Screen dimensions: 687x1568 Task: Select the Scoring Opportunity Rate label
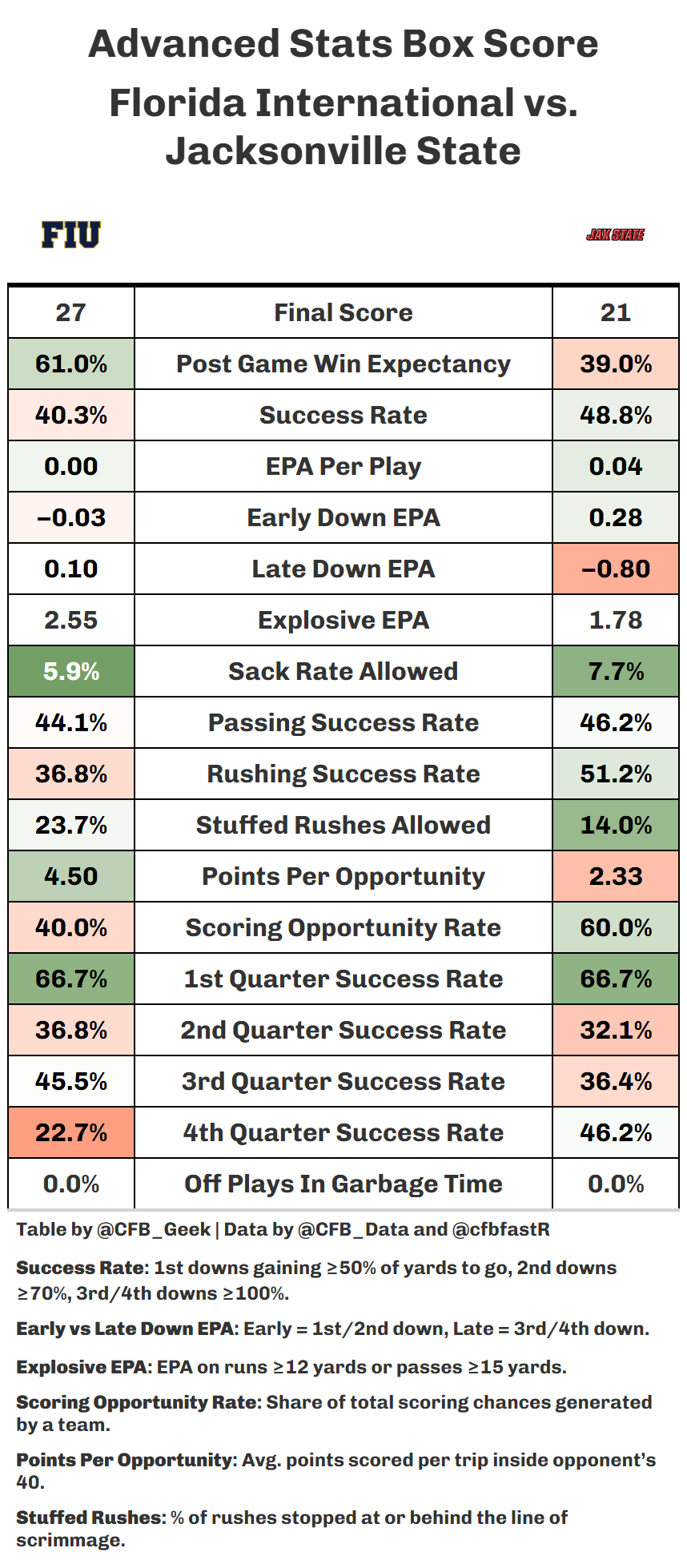pos(343,927)
